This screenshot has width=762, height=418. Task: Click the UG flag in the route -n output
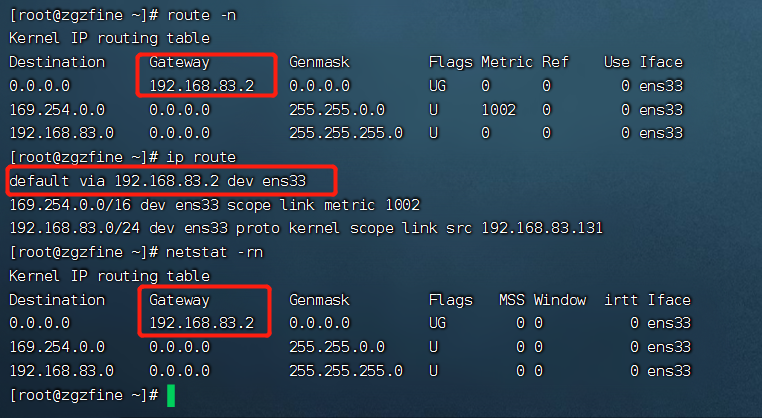(438, 86)
